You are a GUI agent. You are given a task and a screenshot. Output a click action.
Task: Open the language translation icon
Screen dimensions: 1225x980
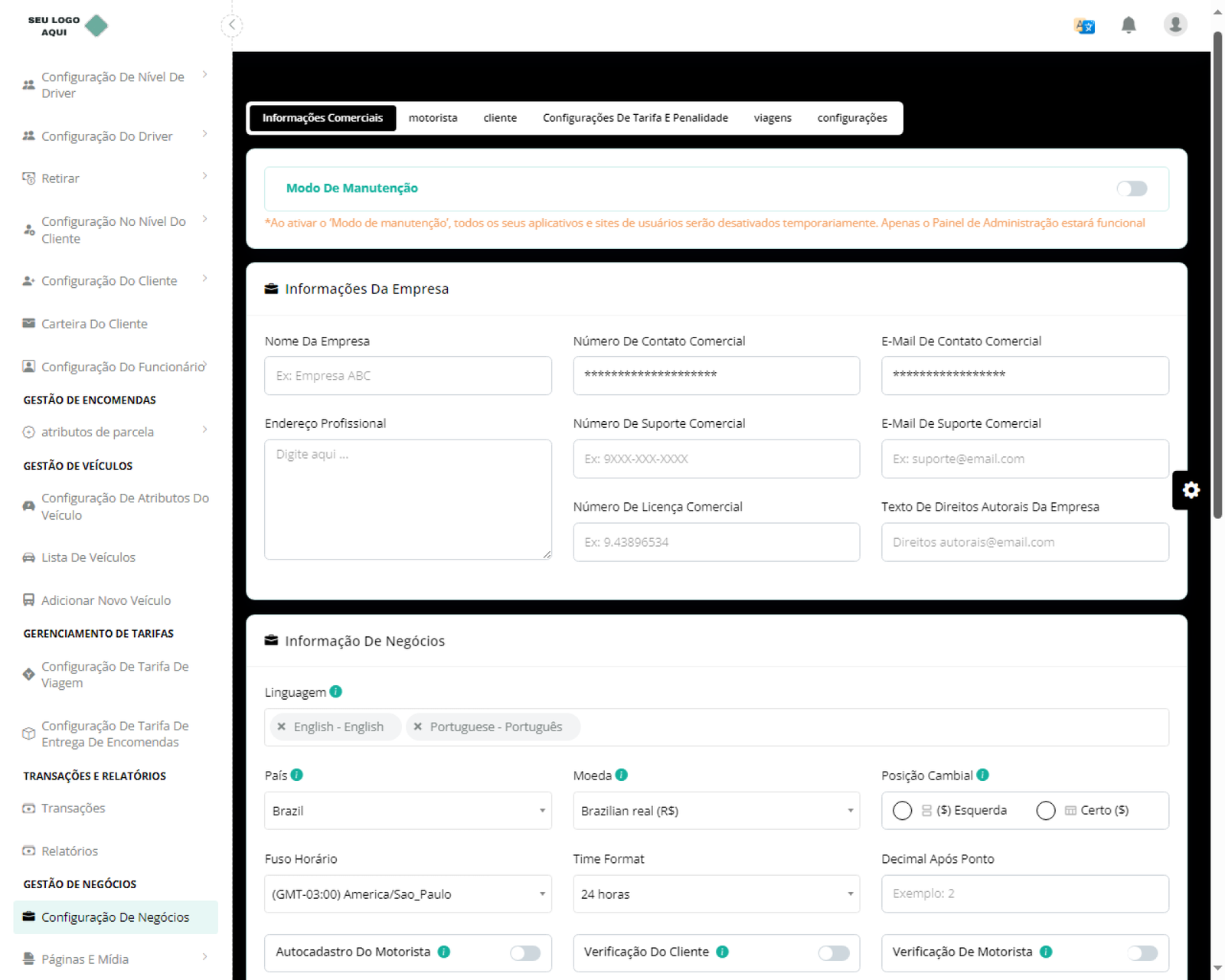coord(1084,26)
